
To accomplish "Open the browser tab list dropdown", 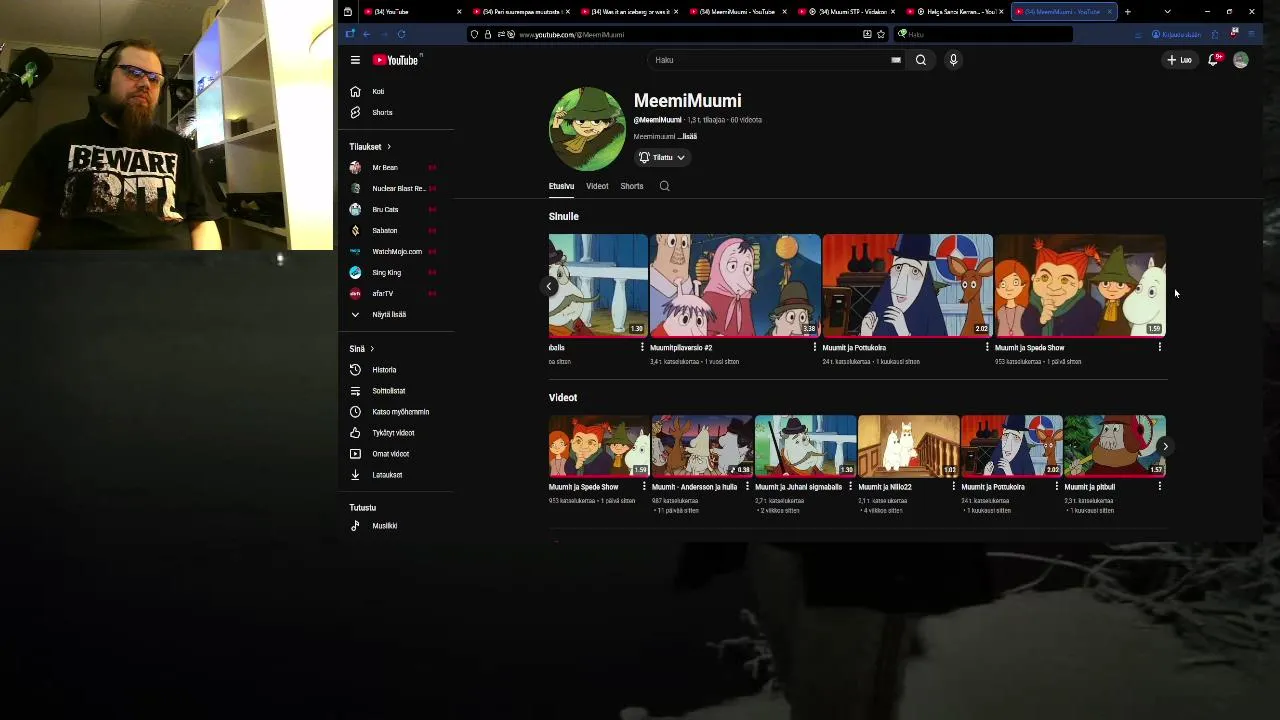I will [x=1167, y=12].
